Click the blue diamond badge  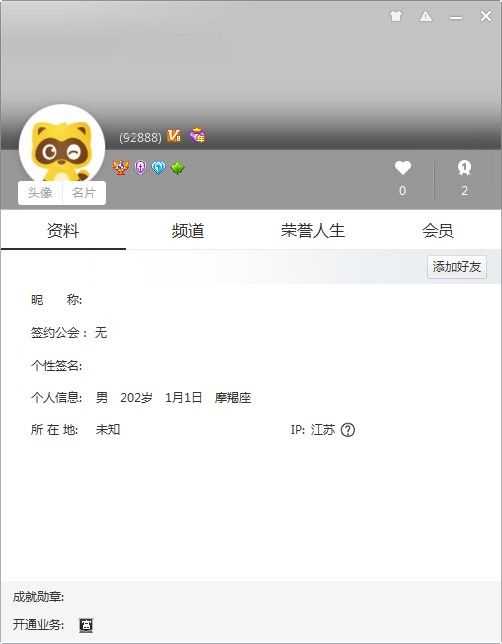tap(159, 168)
